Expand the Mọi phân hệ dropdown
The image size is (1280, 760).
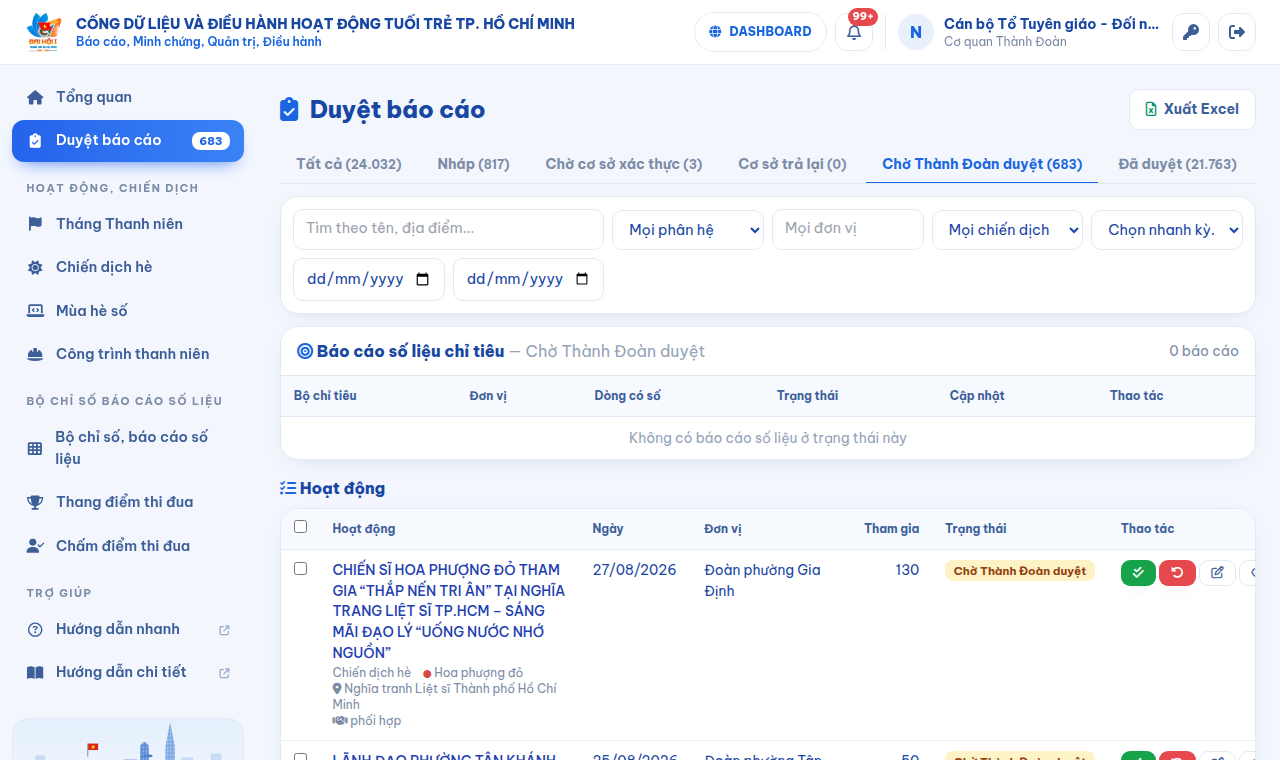click(x=688, y=230)
